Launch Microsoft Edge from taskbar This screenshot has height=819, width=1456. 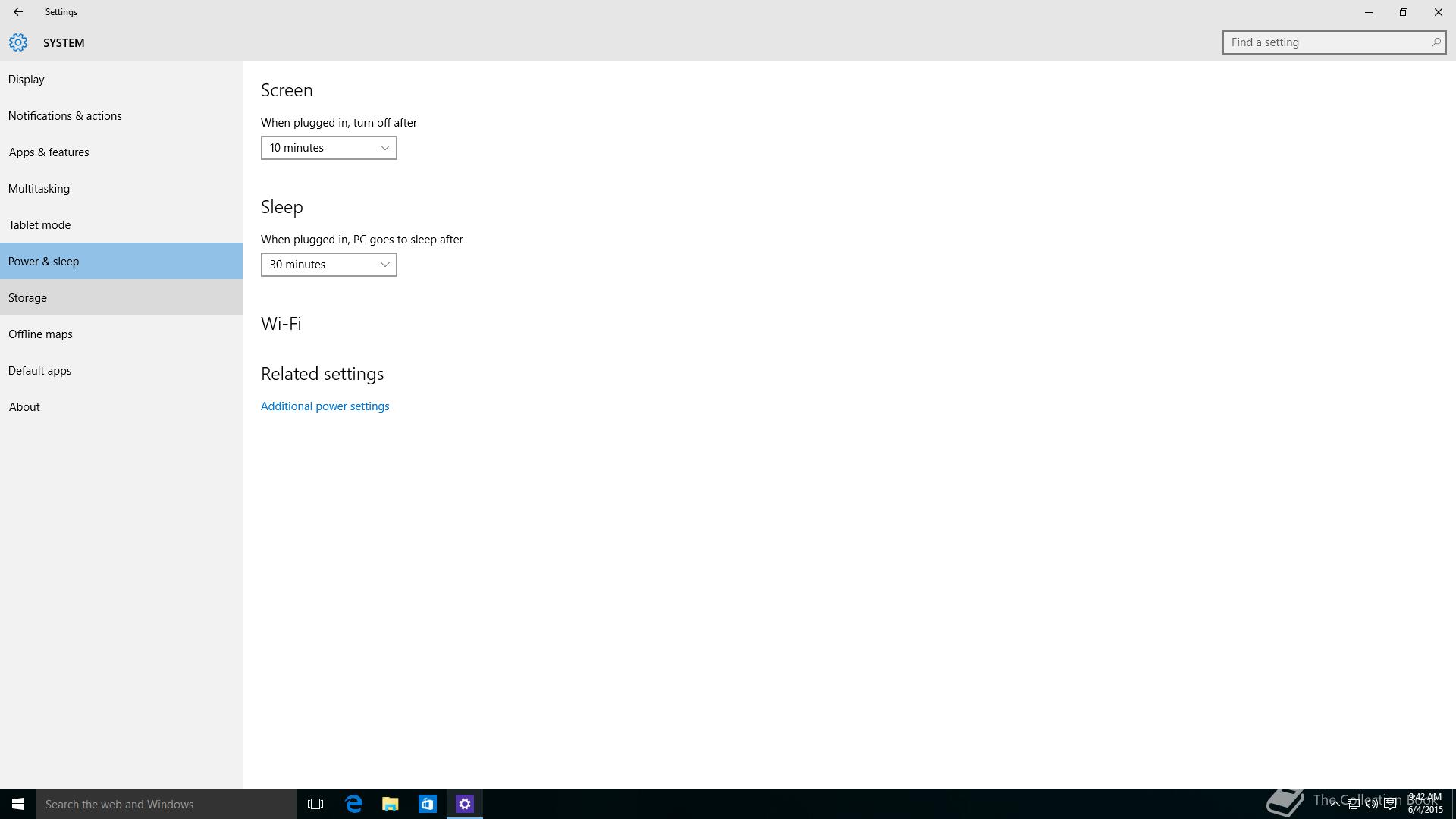[353, 804]
